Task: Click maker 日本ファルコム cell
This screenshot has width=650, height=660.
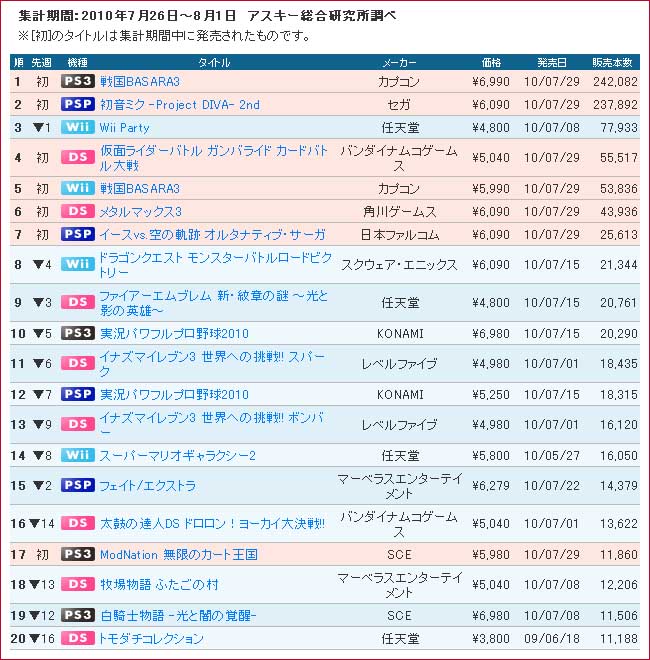Action: click(399, 234)
